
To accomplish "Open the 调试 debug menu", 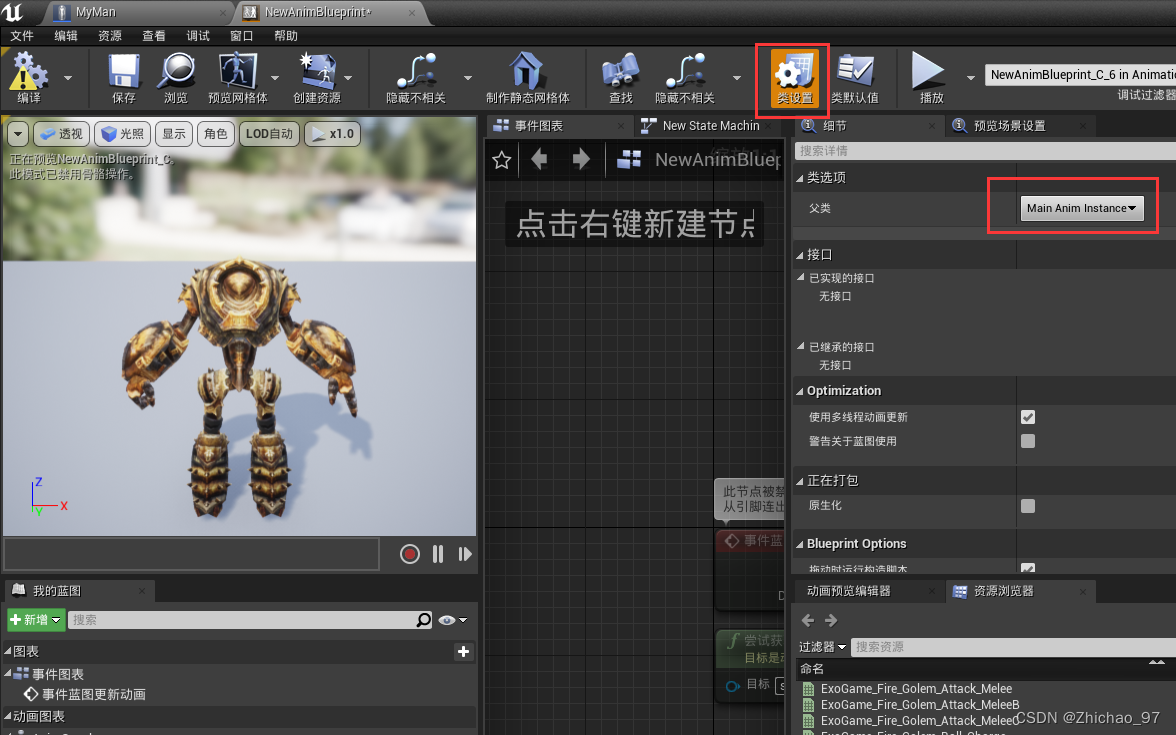I will coord(198,36).
